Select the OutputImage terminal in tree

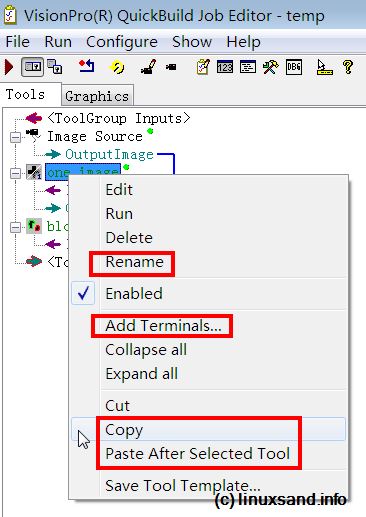coord(109,154)
